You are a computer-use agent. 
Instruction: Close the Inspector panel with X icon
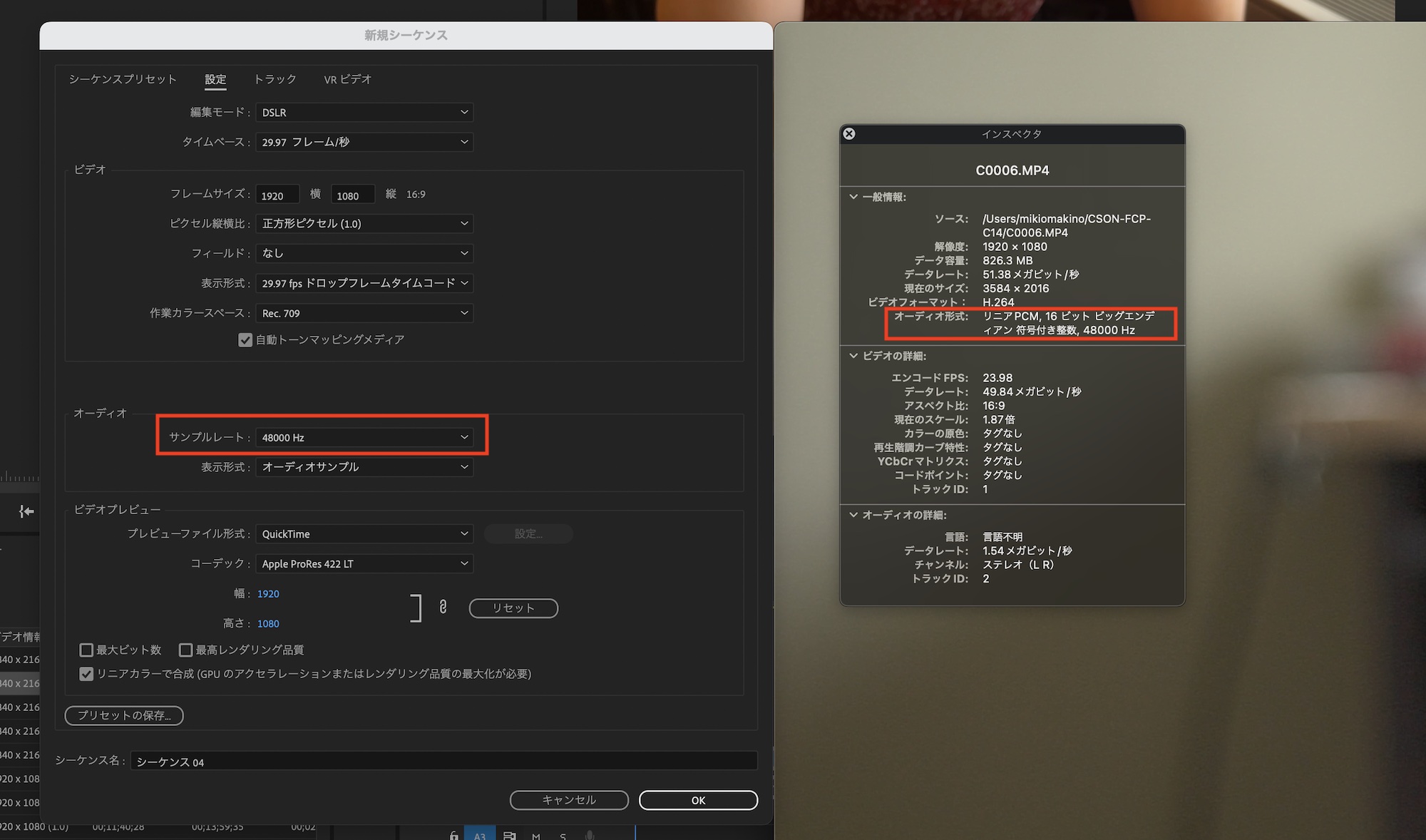tap(849, 134)
